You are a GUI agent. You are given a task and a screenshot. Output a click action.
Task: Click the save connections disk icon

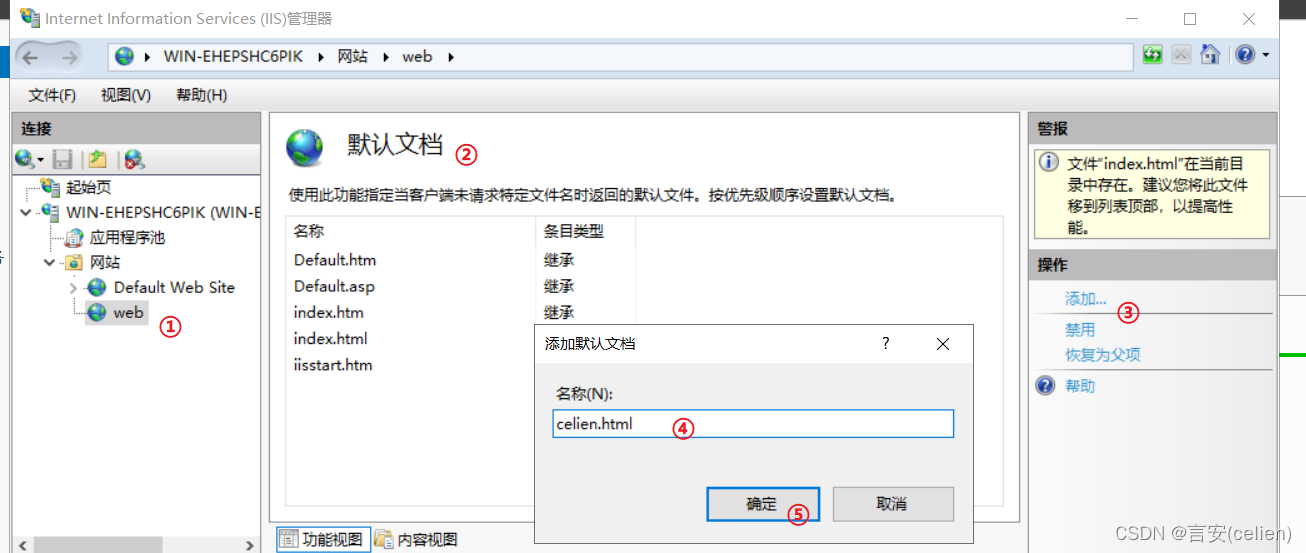click(63, 159)
